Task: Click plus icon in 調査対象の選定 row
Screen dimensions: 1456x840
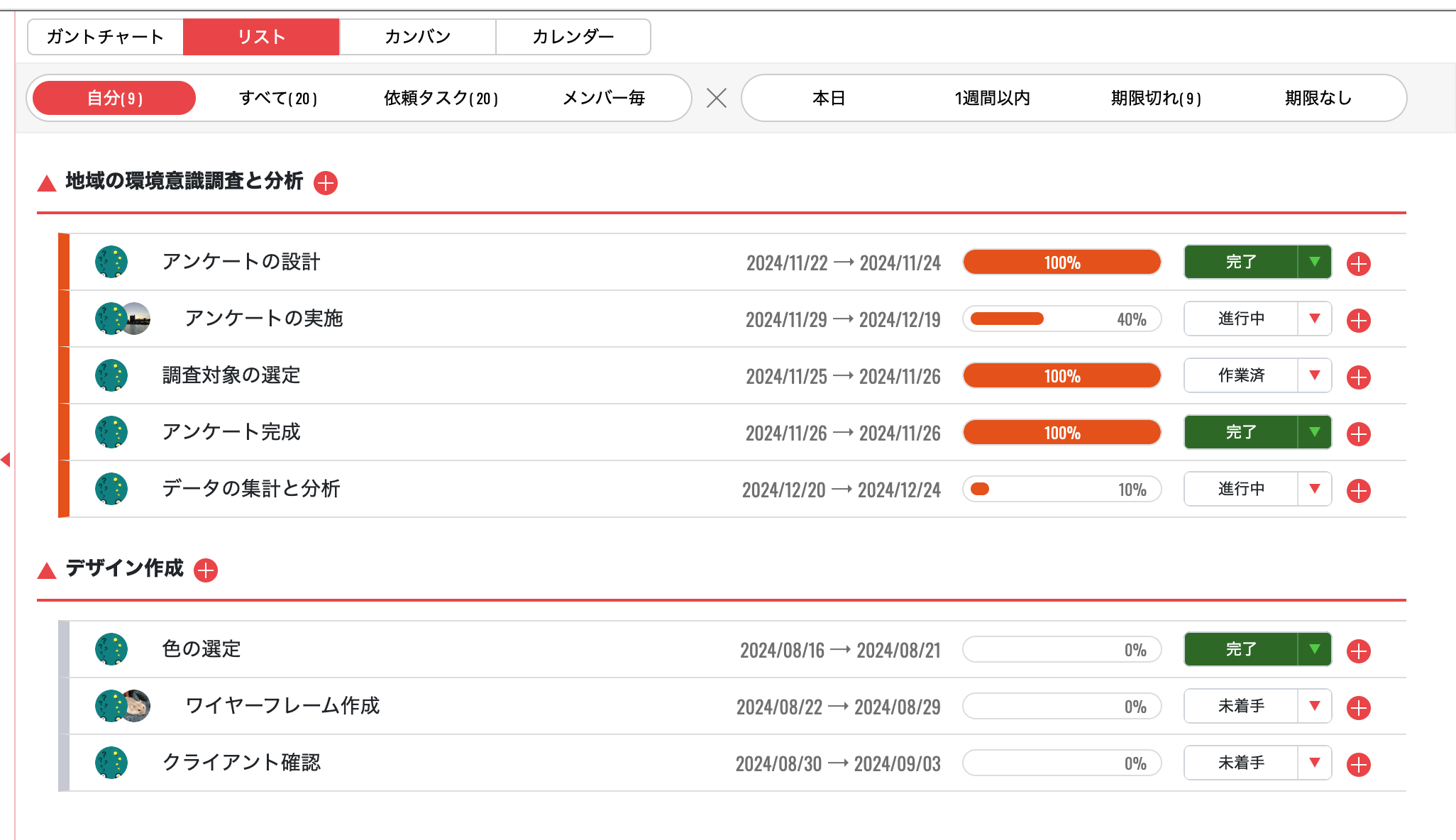Action: tap(1359, 377)
